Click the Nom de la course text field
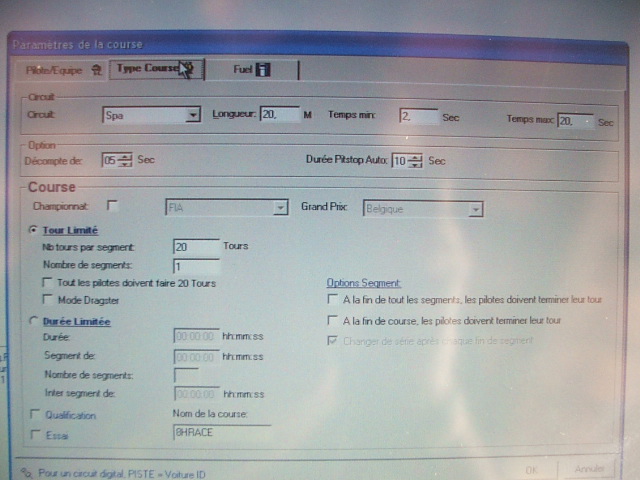Screen dimensions: 640x480 tap(221, 433)
